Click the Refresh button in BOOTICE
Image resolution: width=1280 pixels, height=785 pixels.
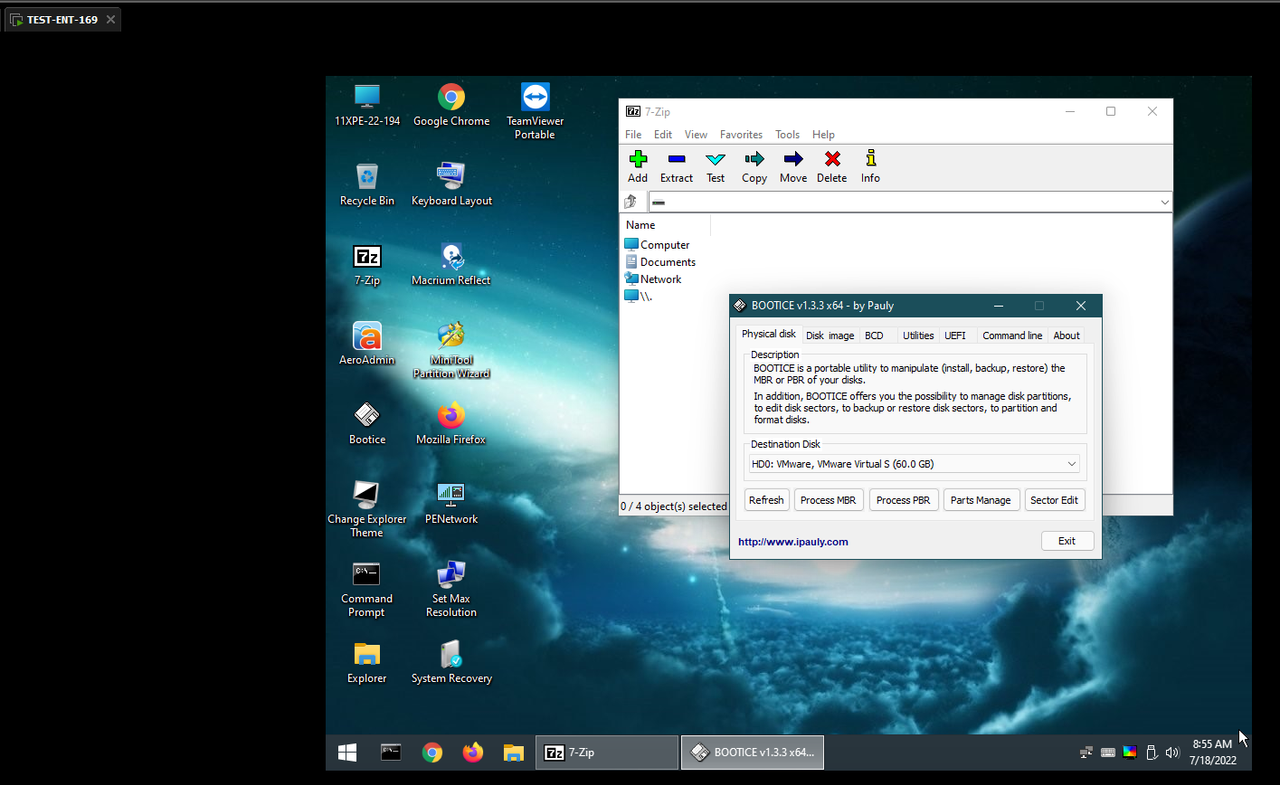coord(766,500)
